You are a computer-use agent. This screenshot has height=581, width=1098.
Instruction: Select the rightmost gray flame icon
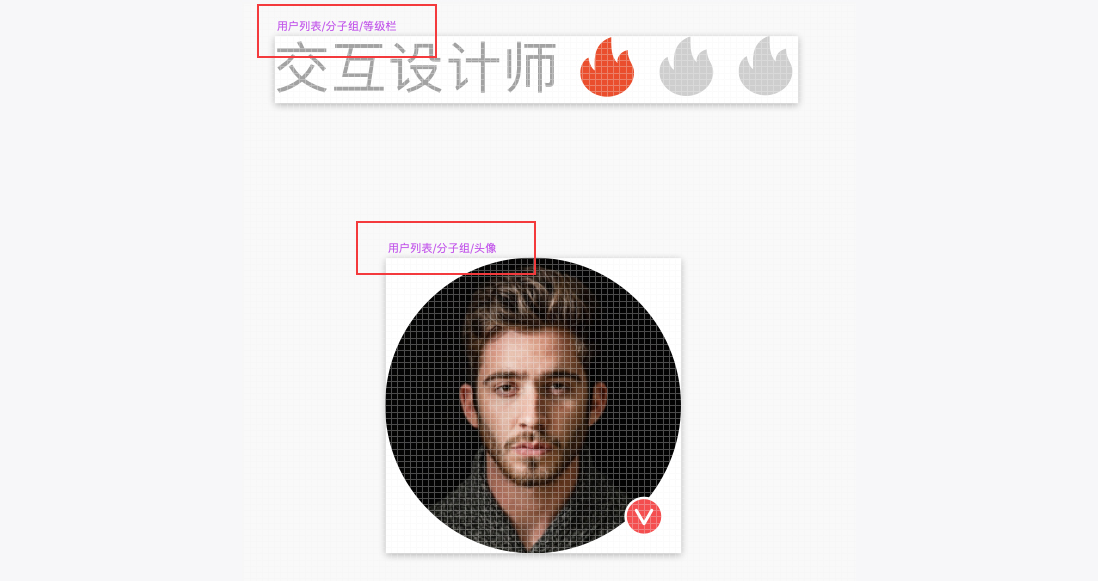(x=765, y=67)
